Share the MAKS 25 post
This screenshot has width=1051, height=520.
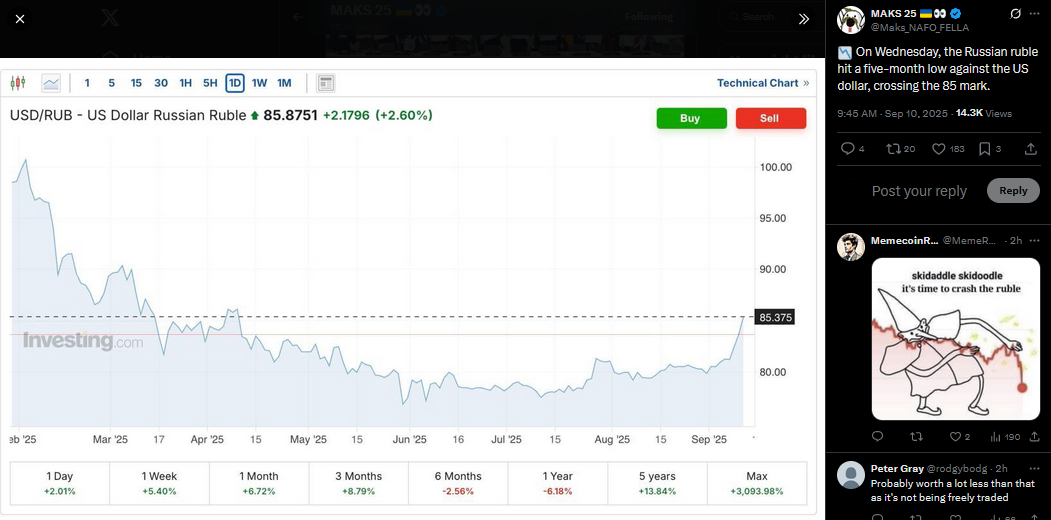point(1031,149)
